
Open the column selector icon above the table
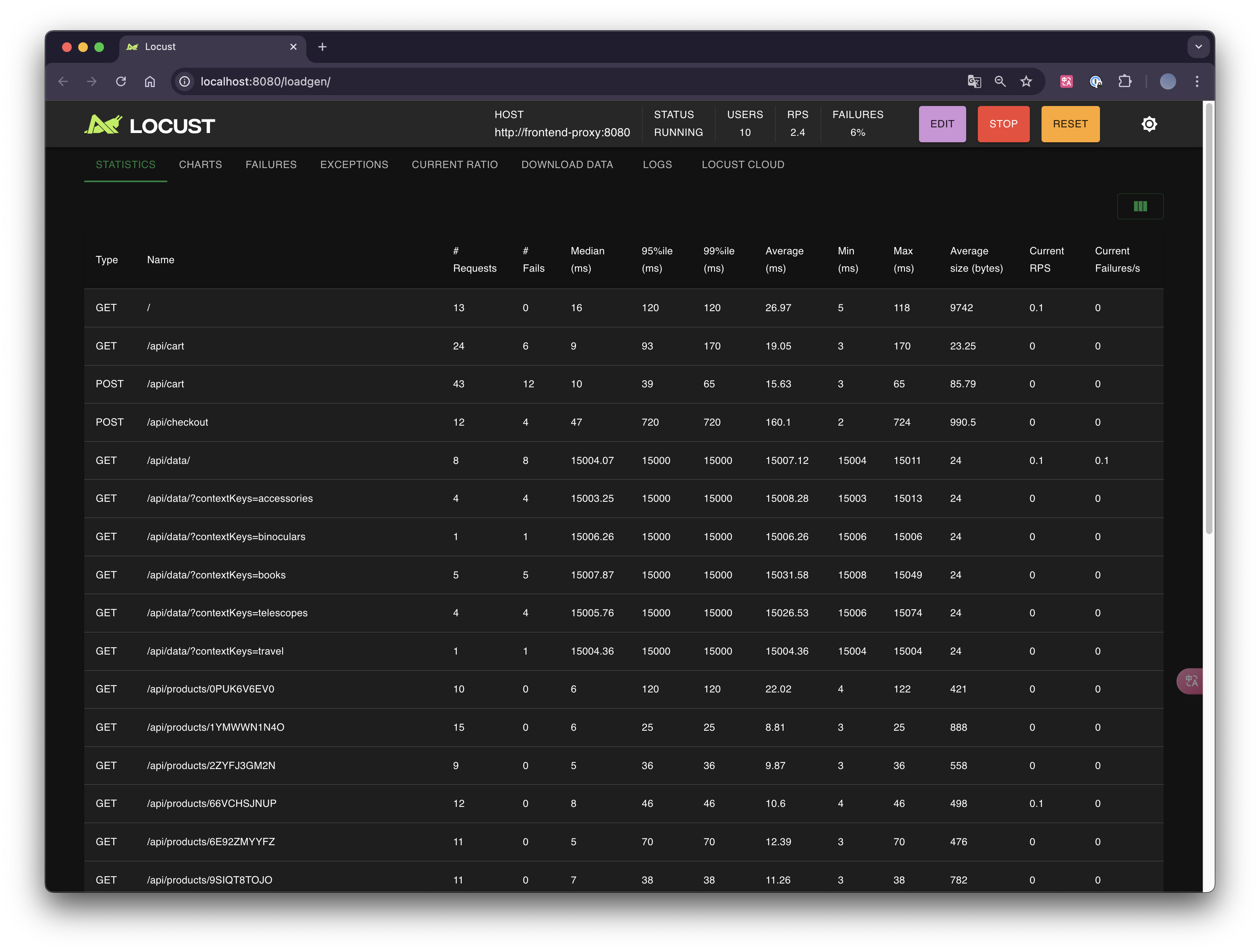(x=1140, y=206)
